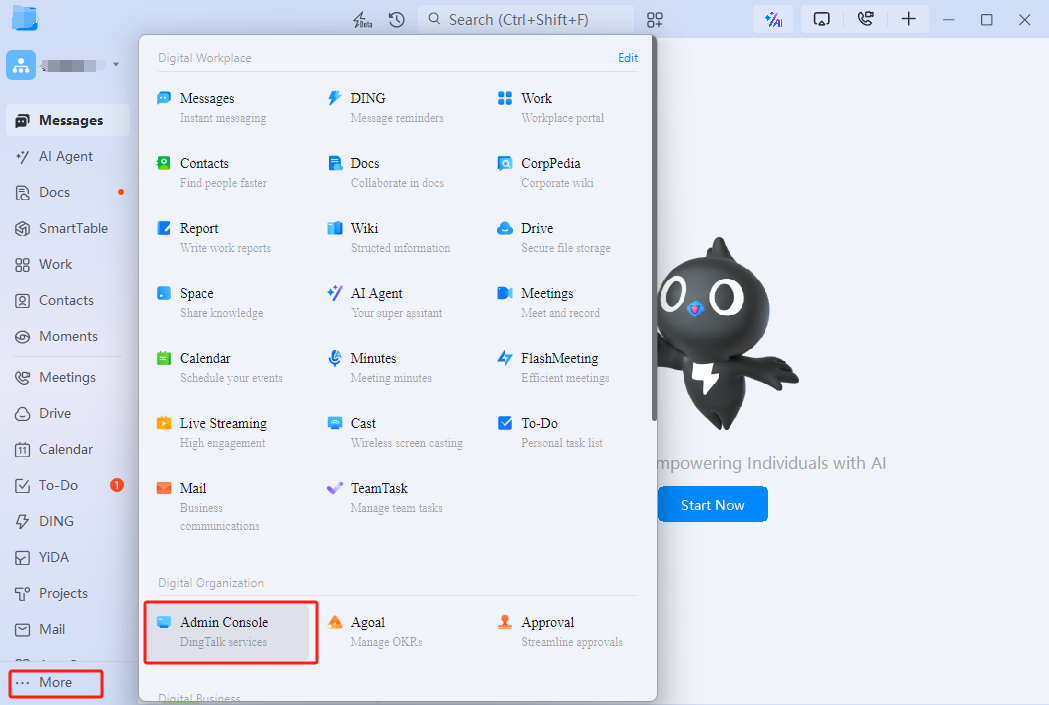
Task: Switch to SmartTable in left sidebar
Action: pos(73,228)
